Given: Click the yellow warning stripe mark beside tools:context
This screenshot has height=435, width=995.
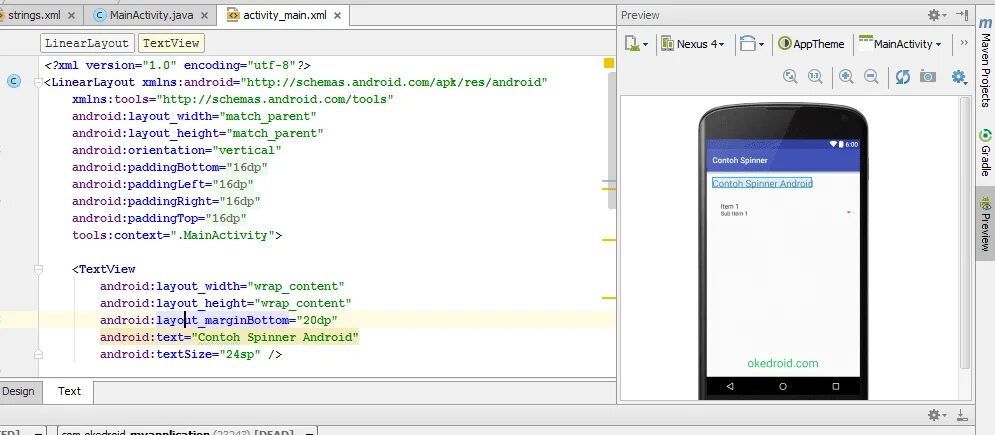Looking at the screenshot, I should tap(609, 240).
